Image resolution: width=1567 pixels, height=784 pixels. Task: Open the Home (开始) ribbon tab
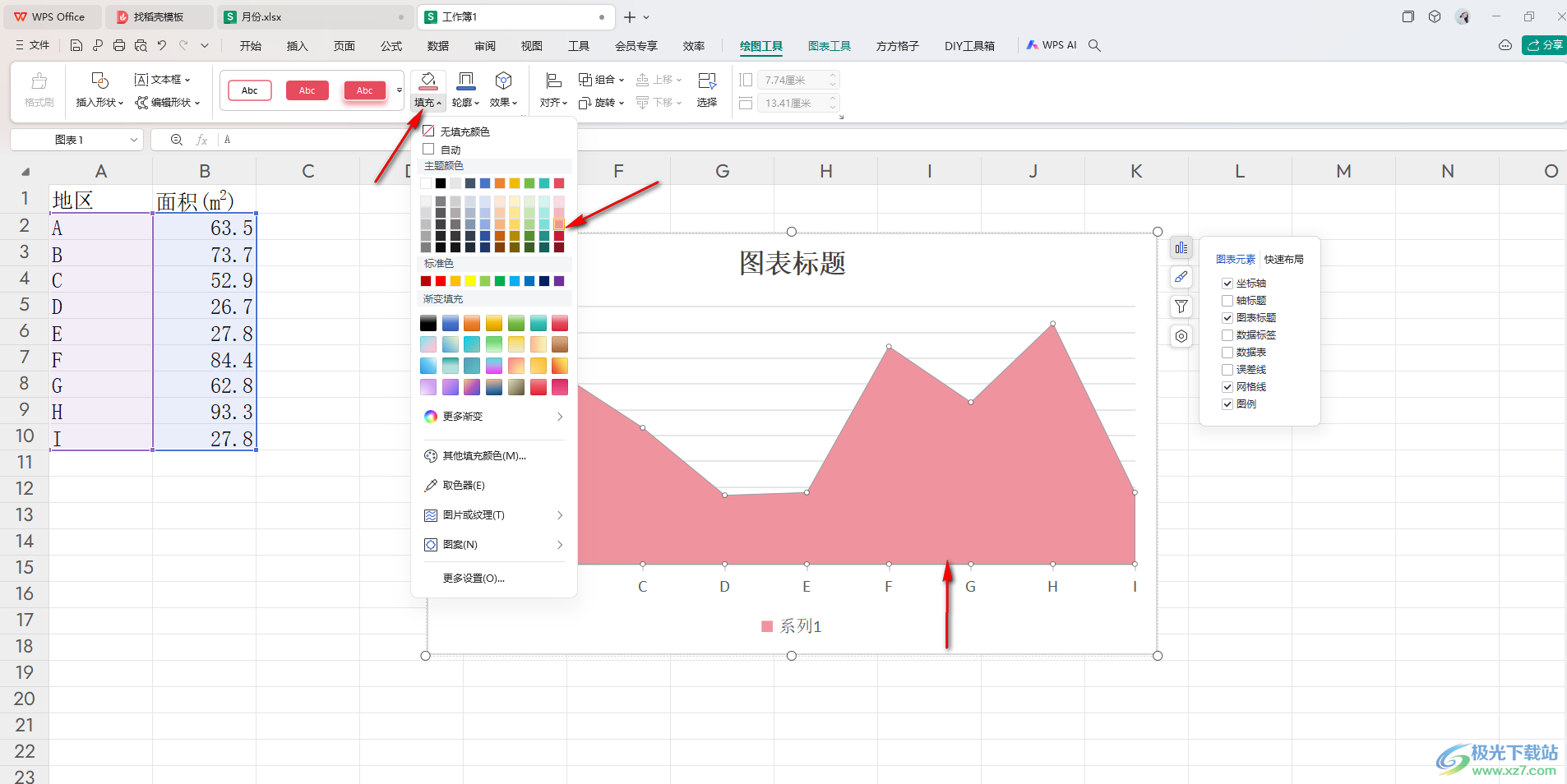(x=251, y=46)
